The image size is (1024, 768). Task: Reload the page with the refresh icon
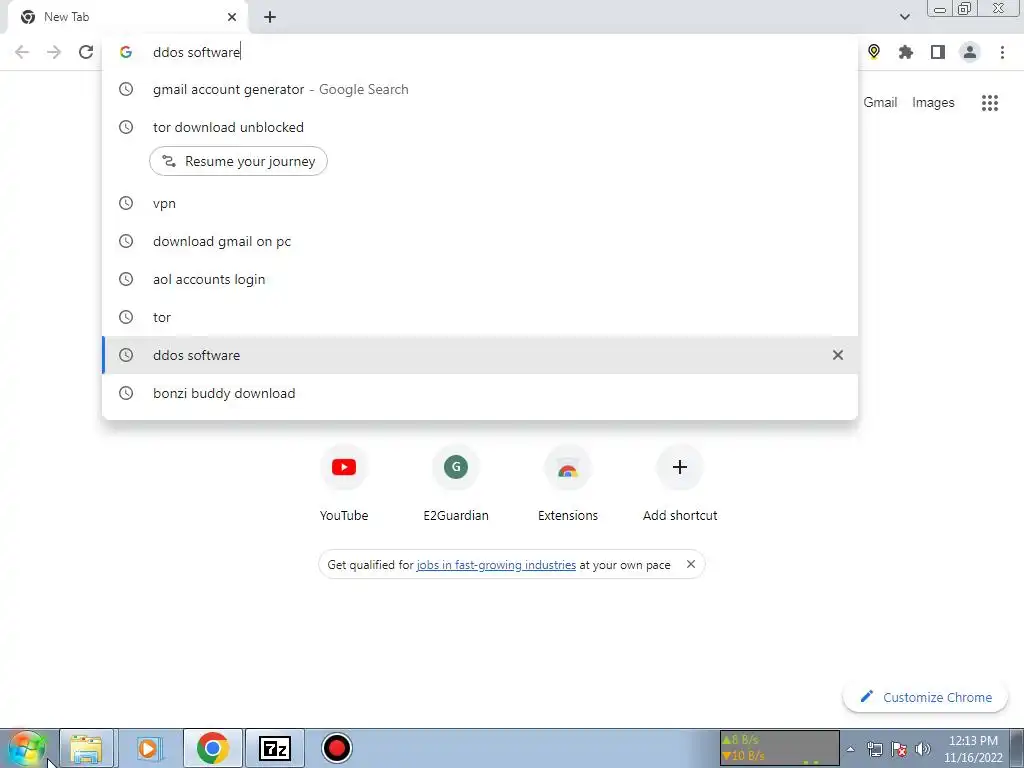click(x=86, y=52)
